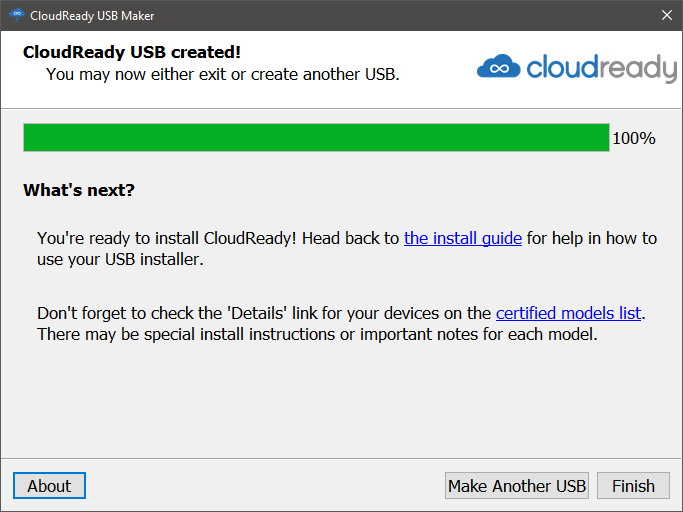Screen dimensions: 683x512
Task: Click the 'What's next?' heading
Action: tap(79, 190)
